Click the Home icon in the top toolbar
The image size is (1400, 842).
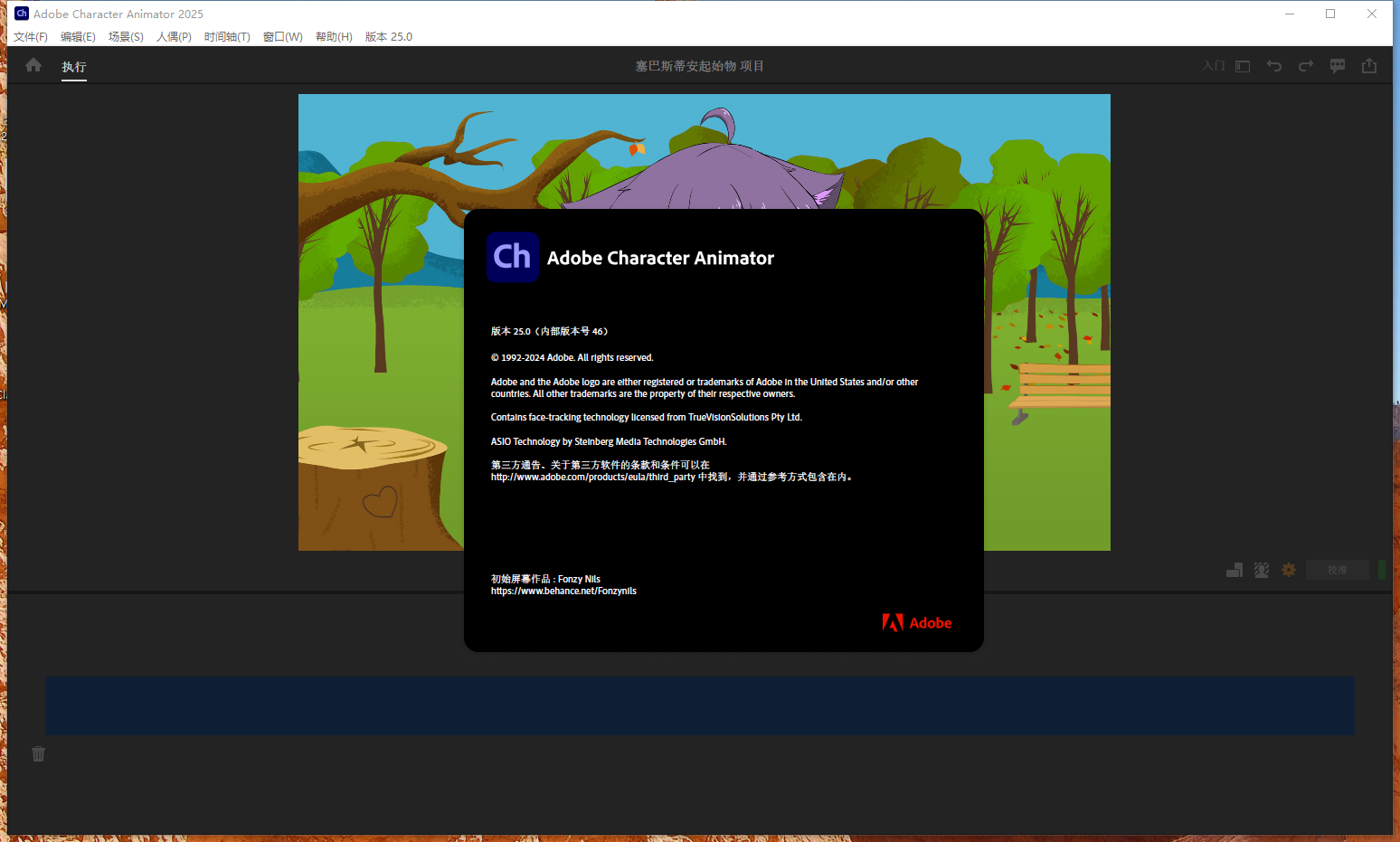tap(33, 65)
